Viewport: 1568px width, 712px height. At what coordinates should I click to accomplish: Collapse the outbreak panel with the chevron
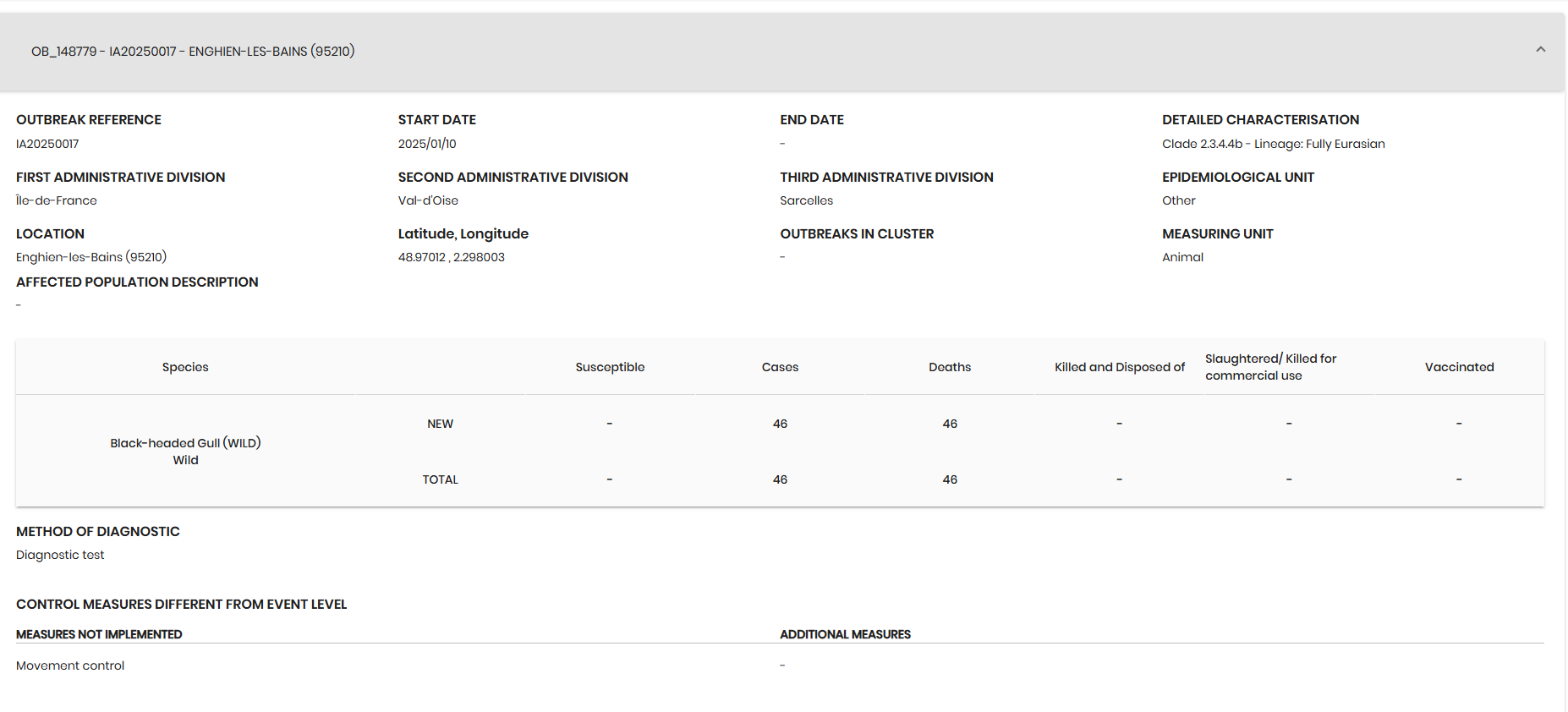(x=1540, y=50)
